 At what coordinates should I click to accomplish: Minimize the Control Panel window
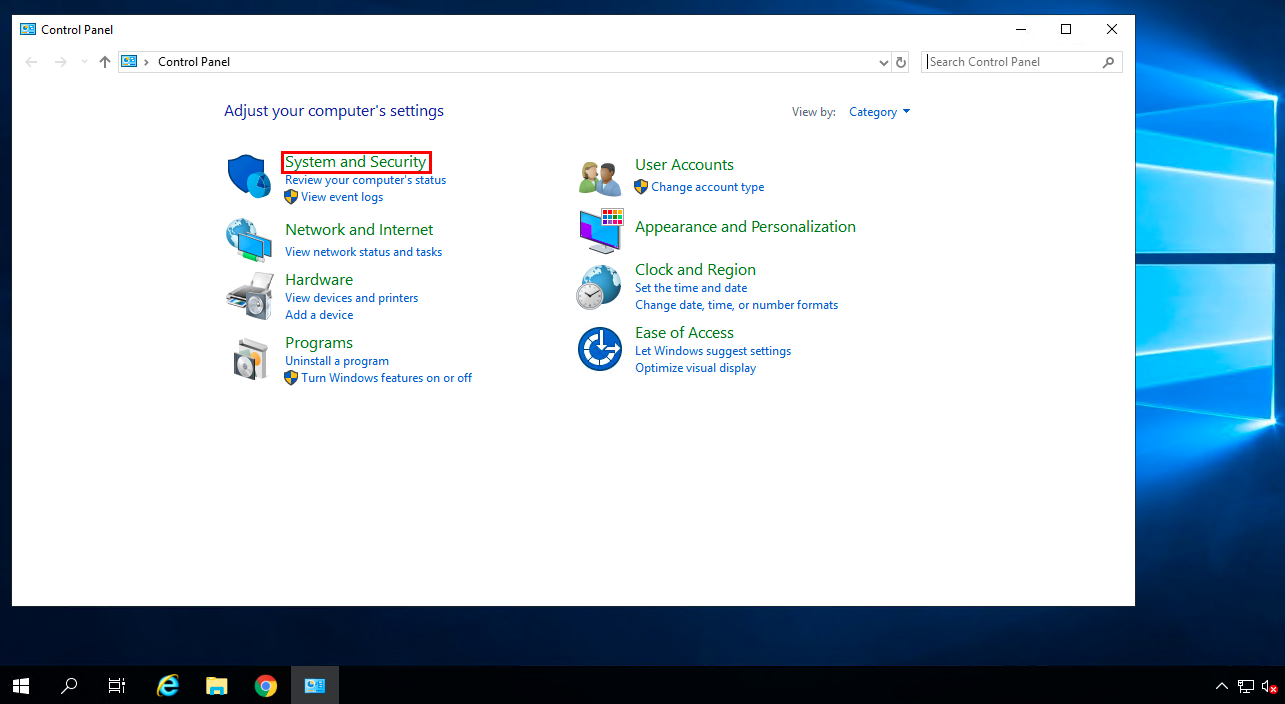tap(1020, 29)
